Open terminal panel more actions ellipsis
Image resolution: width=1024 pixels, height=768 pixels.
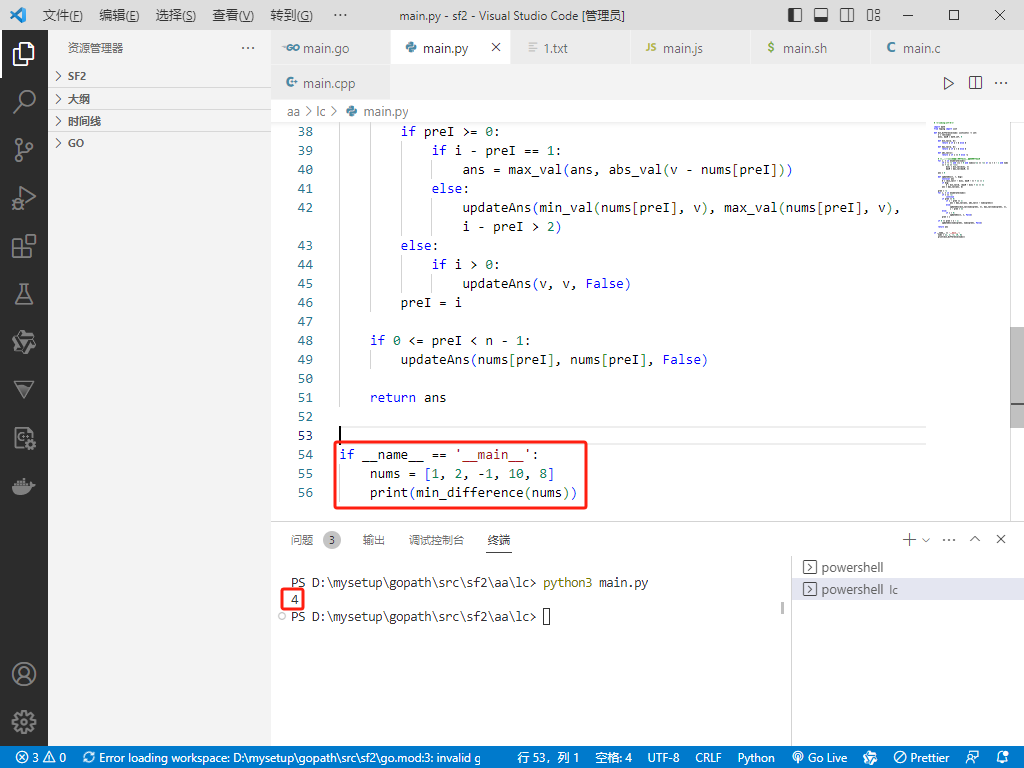pyautogui.click(x=949, y=539)
